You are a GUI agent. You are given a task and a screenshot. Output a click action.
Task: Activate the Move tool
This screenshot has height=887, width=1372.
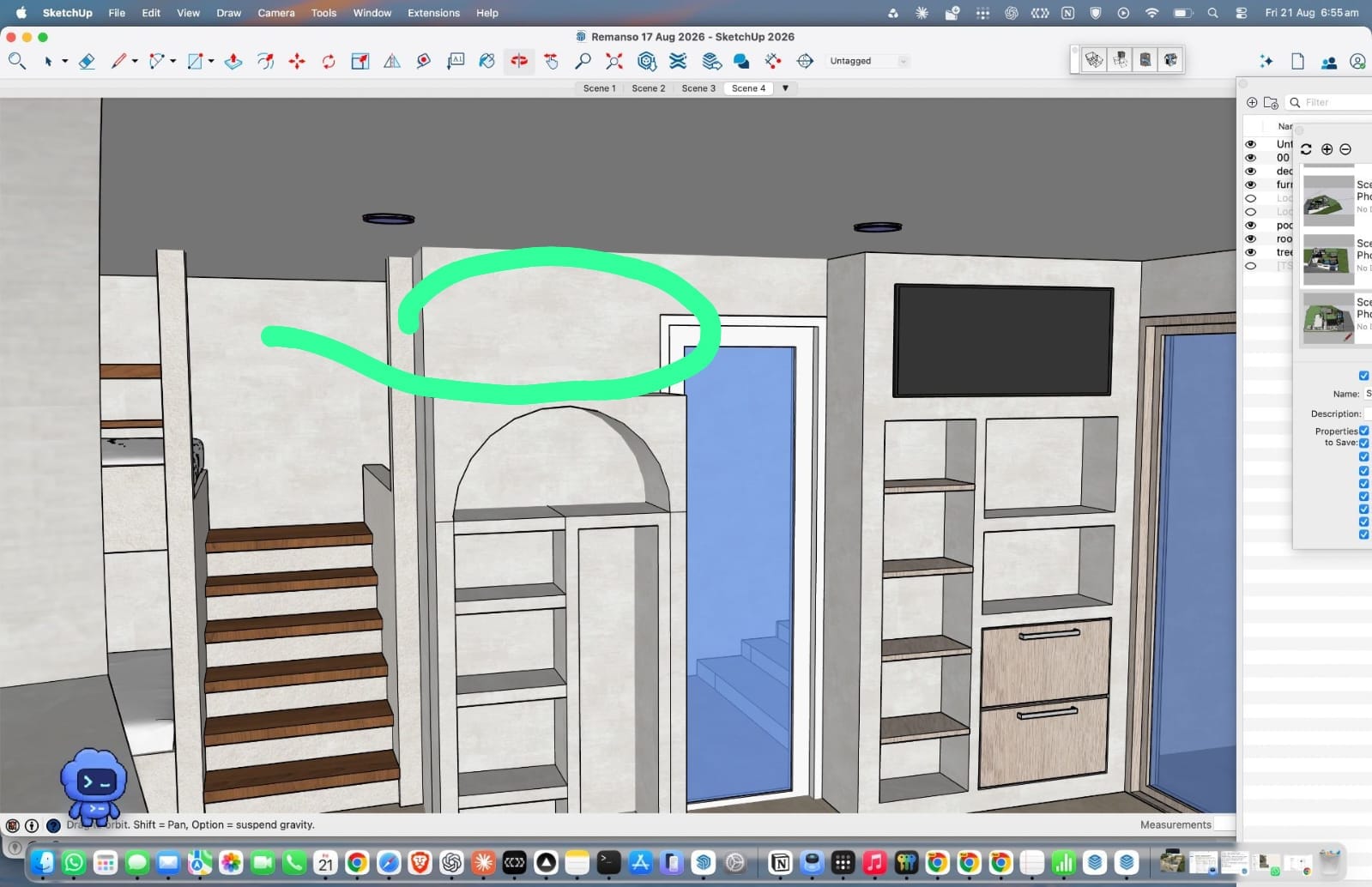[x=297, y=61]
